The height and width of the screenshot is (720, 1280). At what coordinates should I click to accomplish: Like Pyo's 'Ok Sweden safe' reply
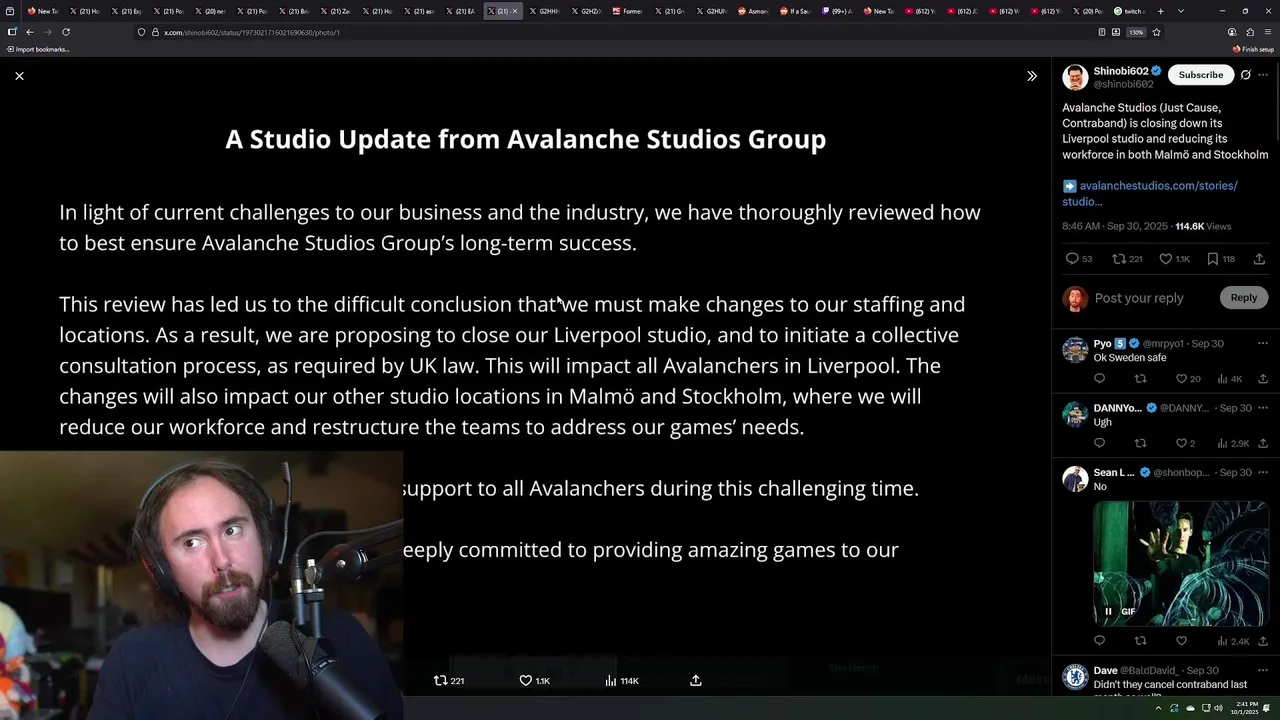[x=1188, y=379]
